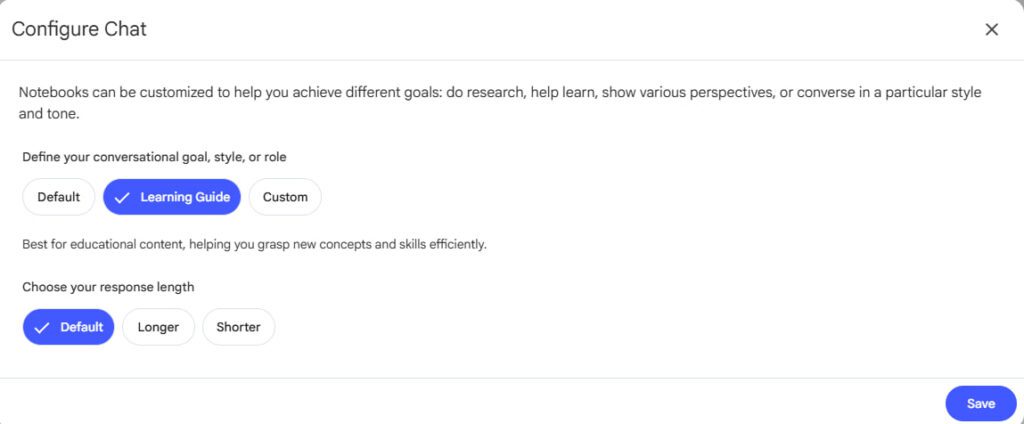Select the Default conversational goal chip
1024x424 pixels.
(x=59, y=197)
